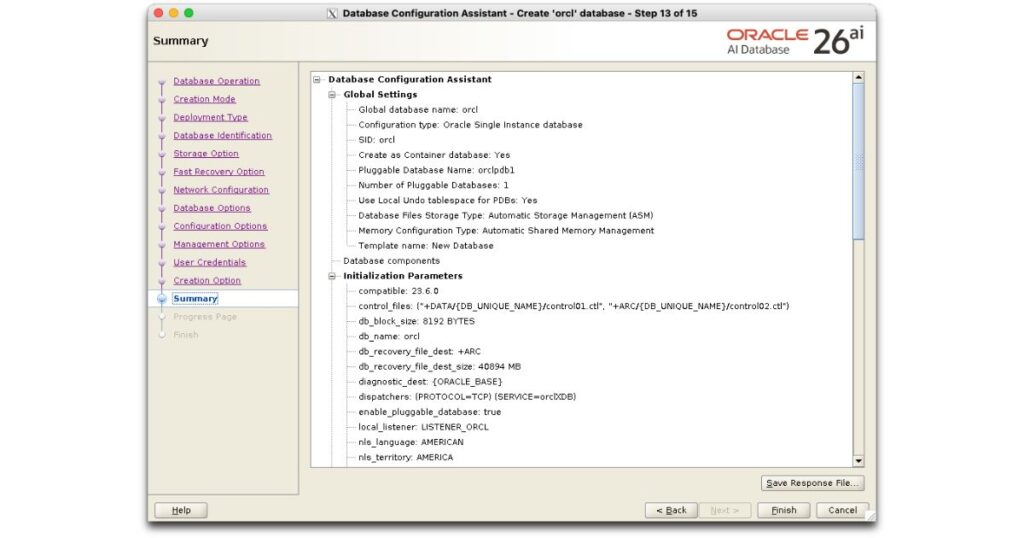Select 'db_block_size: 8192 BYTES' row
Image resolution: width=1024 pixels, height=538 pixels.
[417, 321]
